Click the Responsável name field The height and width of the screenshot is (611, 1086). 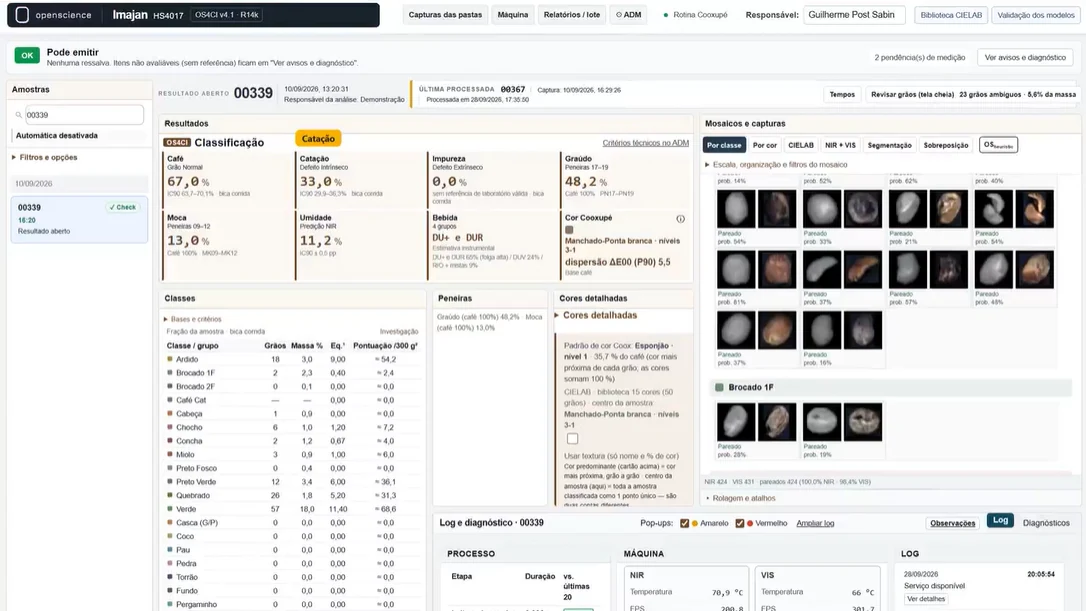point(854,15)
